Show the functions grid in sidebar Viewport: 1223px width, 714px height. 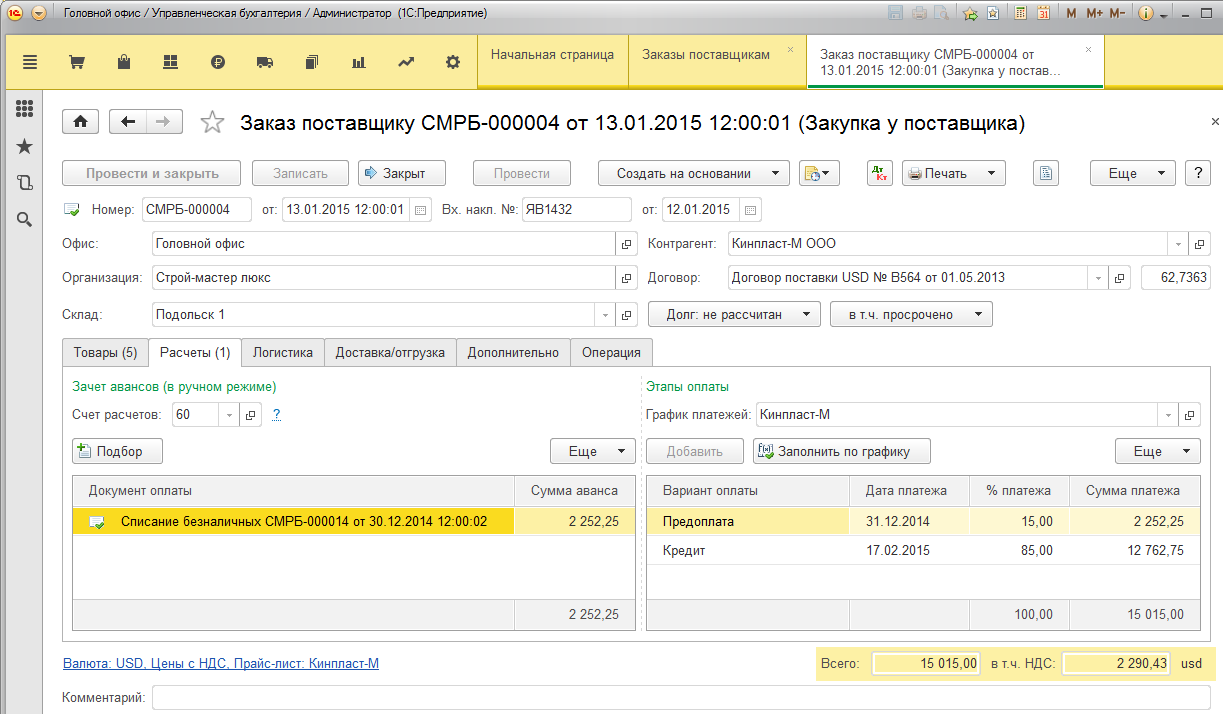click(x=25, y=110)
